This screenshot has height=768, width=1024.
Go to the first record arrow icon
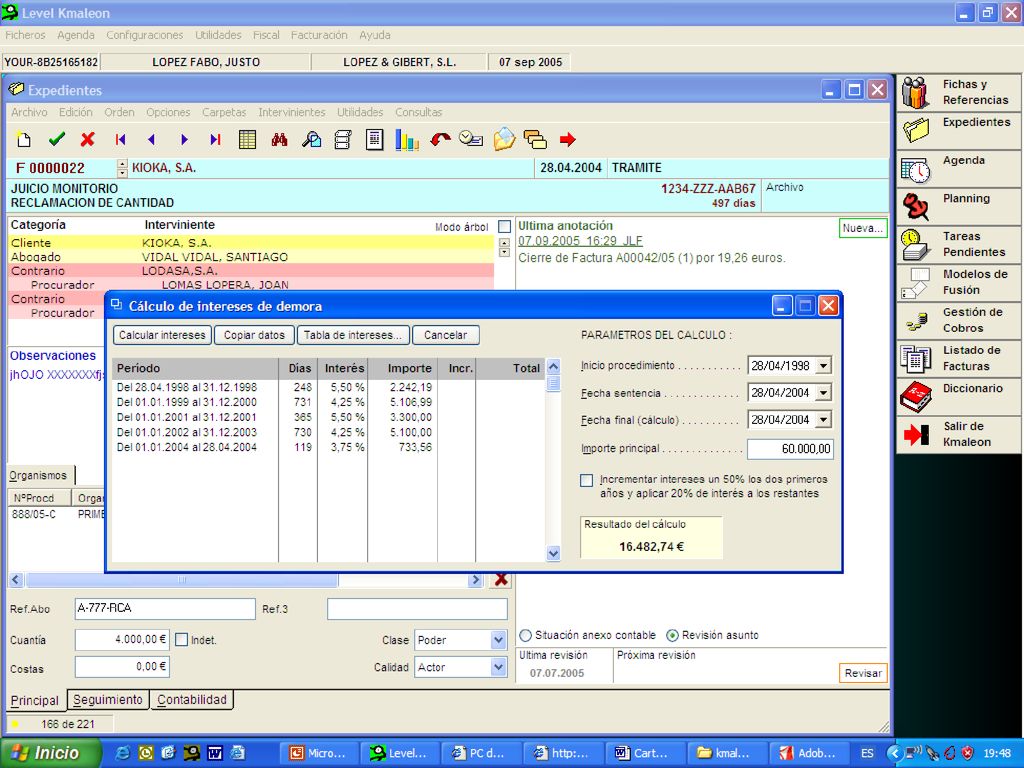pos(120,139)
